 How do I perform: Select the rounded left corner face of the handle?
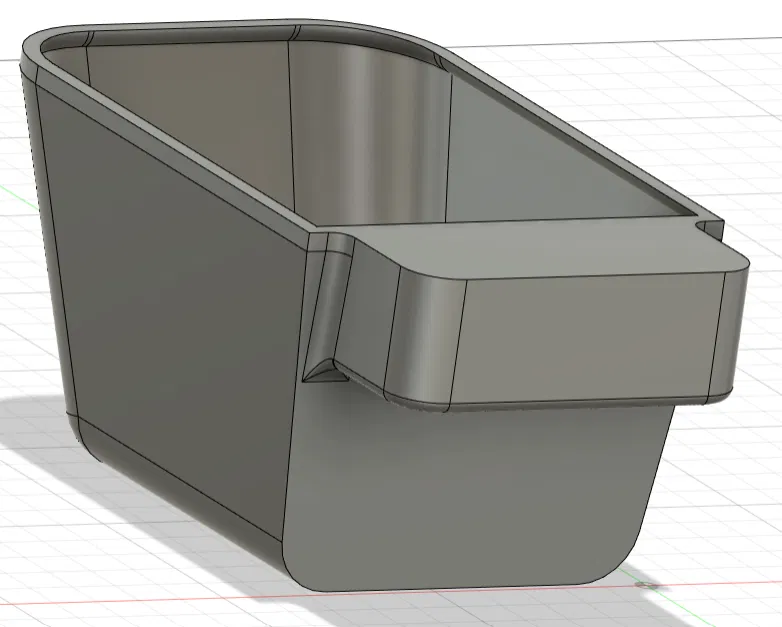(x=424, y=340)
